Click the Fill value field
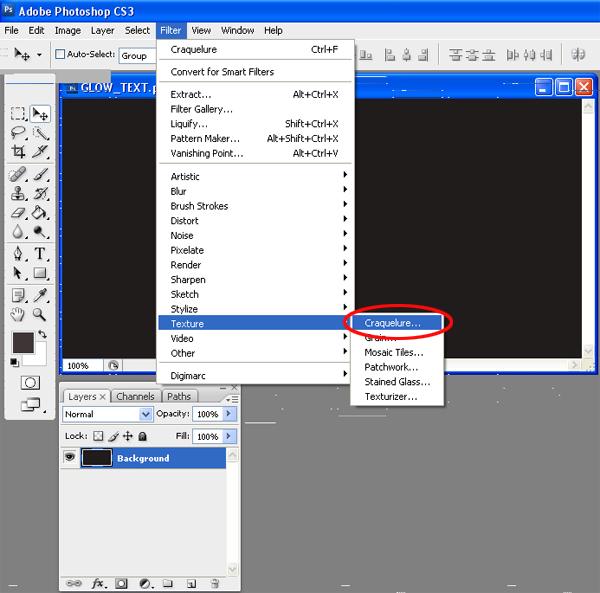 (208, 437)
